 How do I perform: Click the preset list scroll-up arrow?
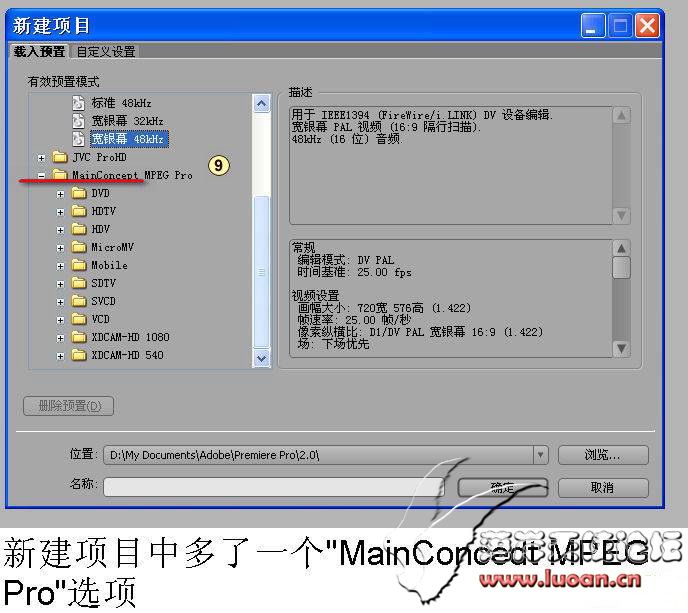tap(262, 104)
